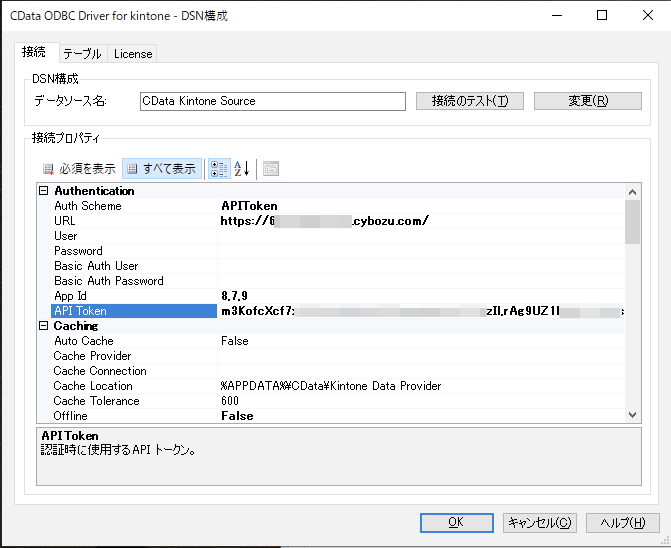Select the Auto Cache property row

[x=337, y=341]
